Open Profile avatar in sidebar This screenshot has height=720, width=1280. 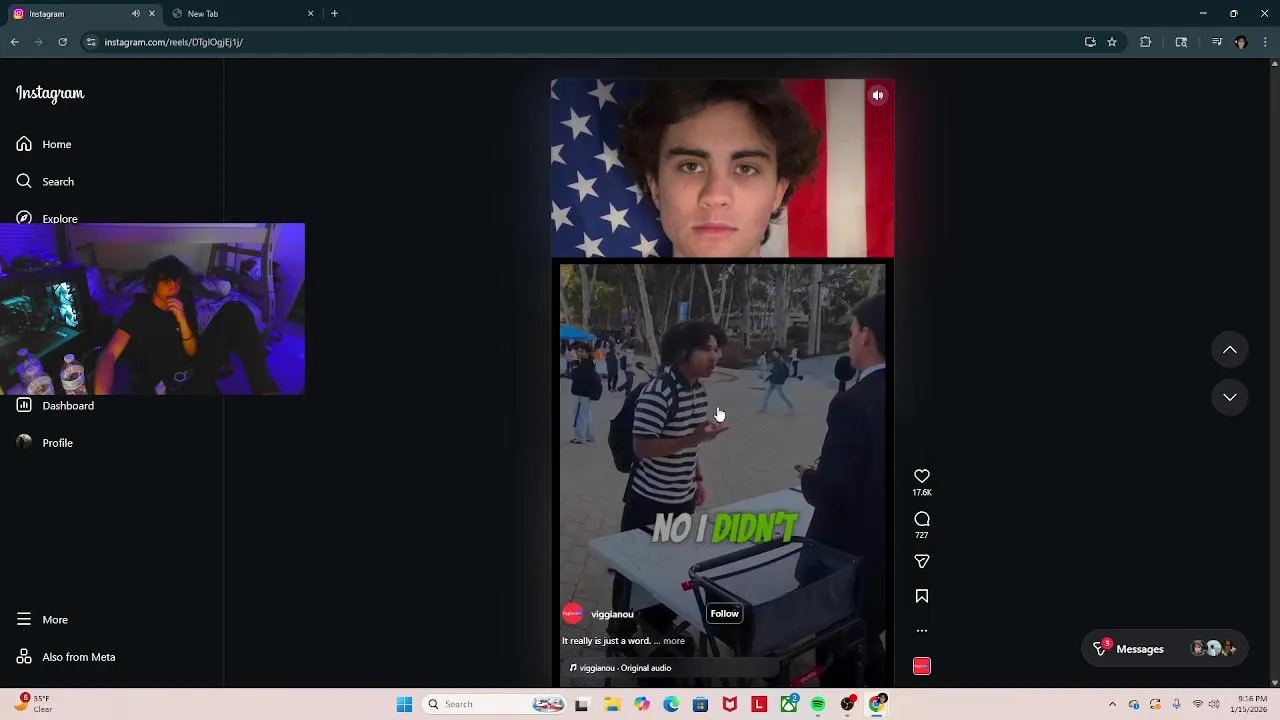[24, 442]
